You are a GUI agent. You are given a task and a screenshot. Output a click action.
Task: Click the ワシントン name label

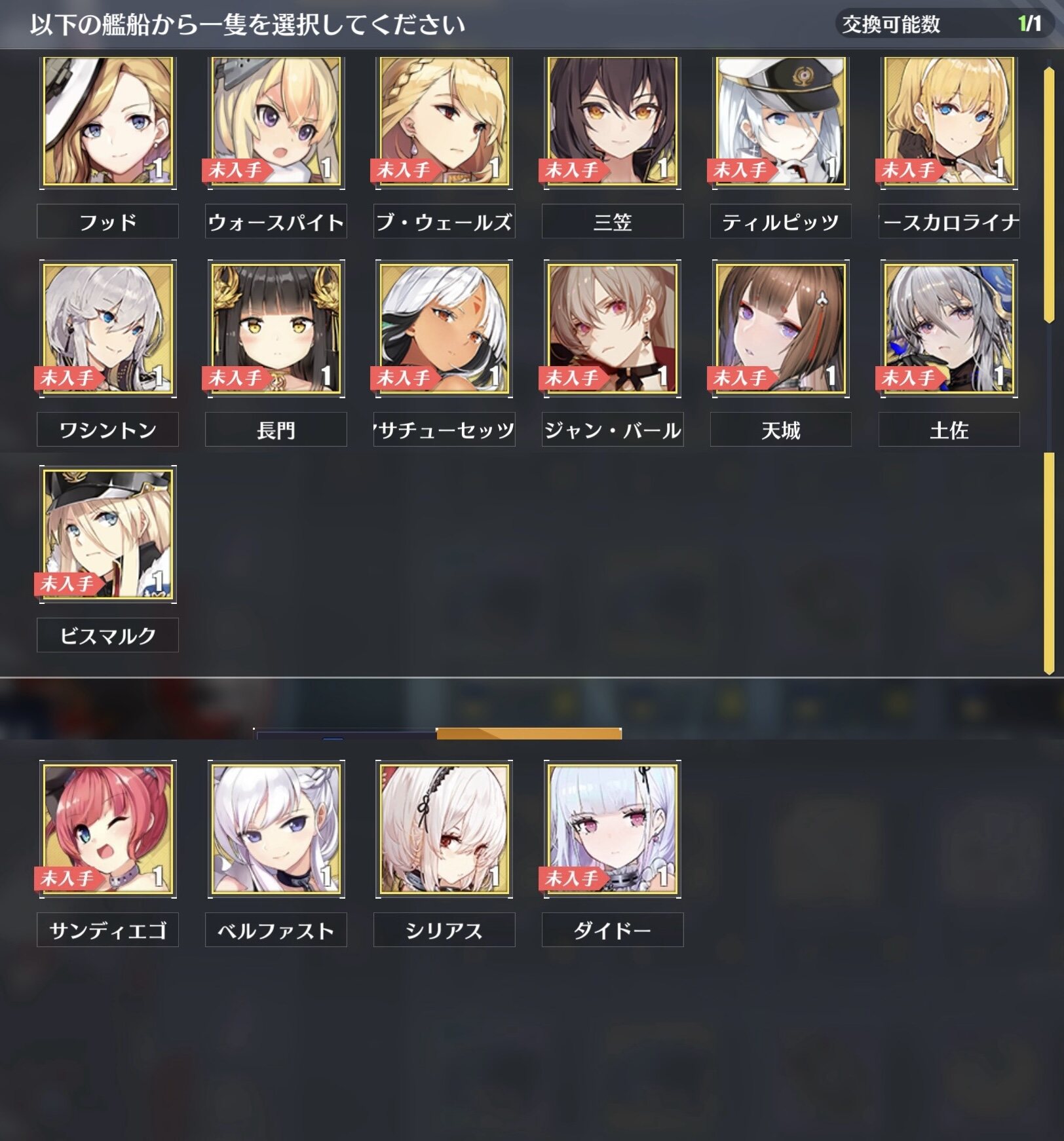coord(108,430)
